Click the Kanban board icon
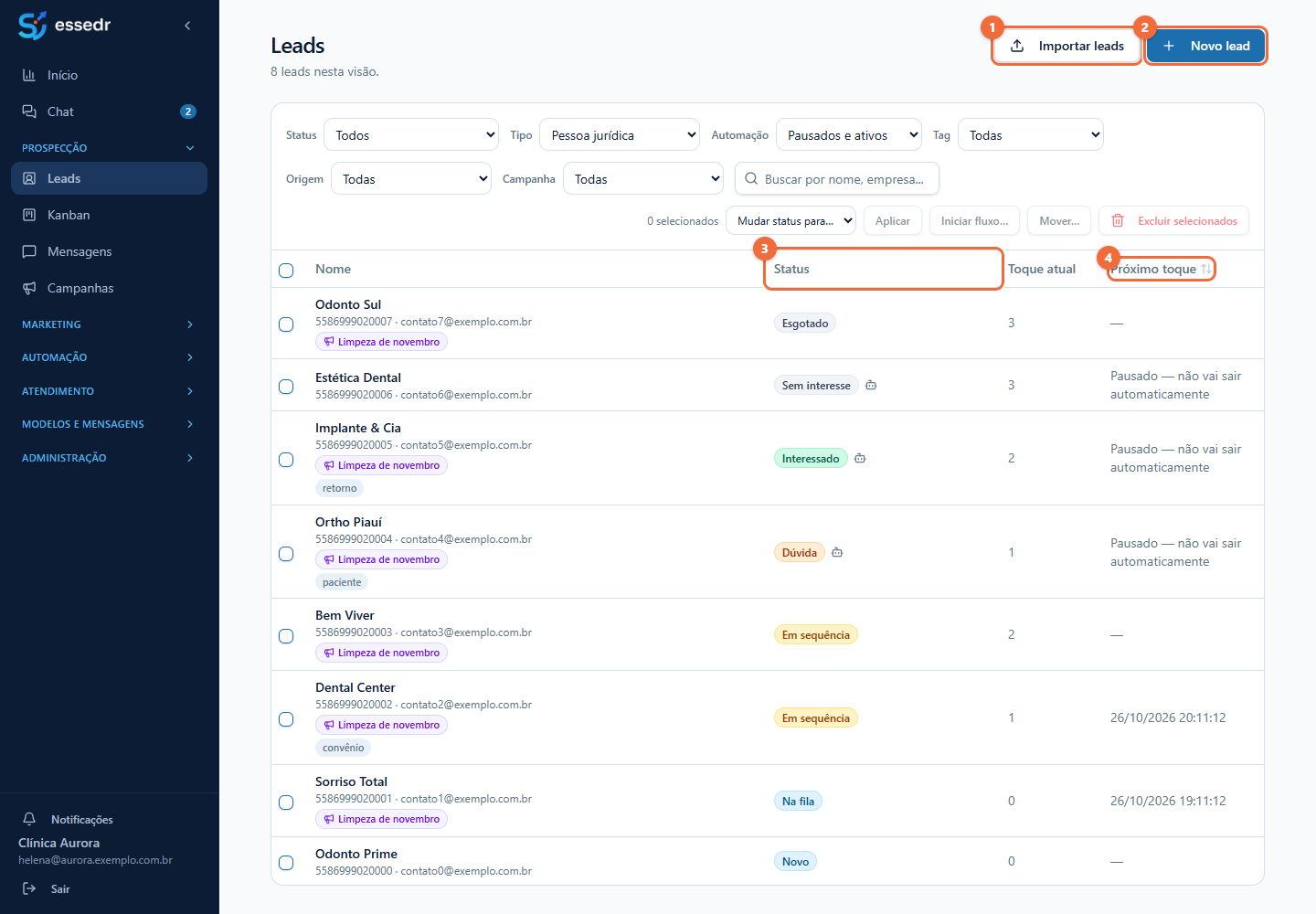Image resolution: width=1316 pixels, height=914 pixels. pyautogui.click(x=29, y=215)
